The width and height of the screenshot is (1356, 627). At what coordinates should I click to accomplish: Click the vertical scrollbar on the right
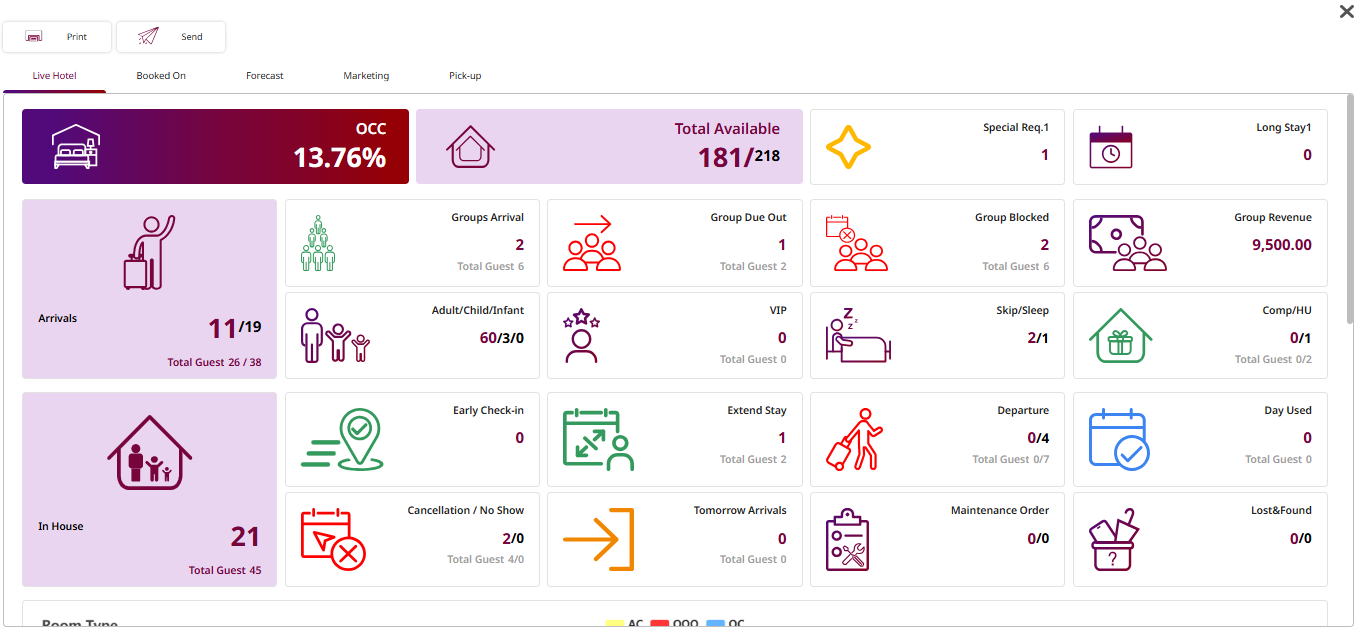point(1350,210)
